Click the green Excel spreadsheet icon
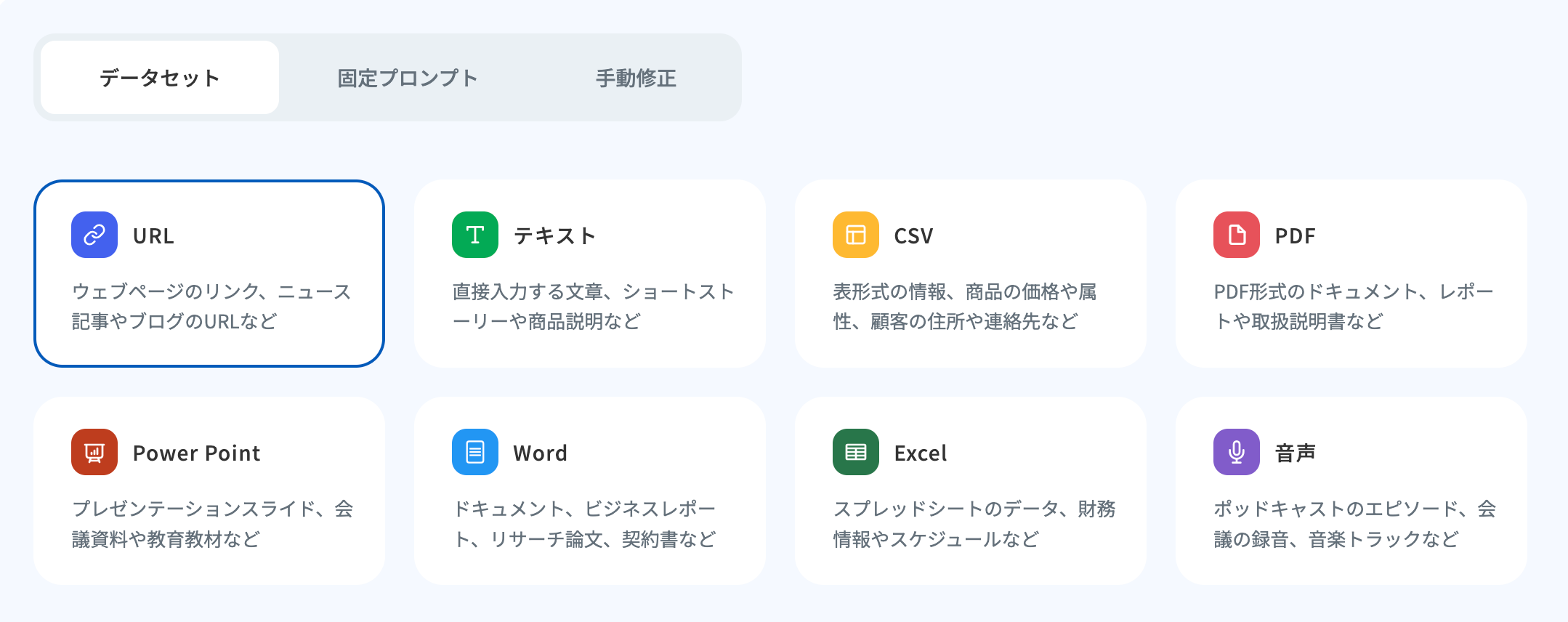This screenshot has width=1568, height=622. (856, 452)
